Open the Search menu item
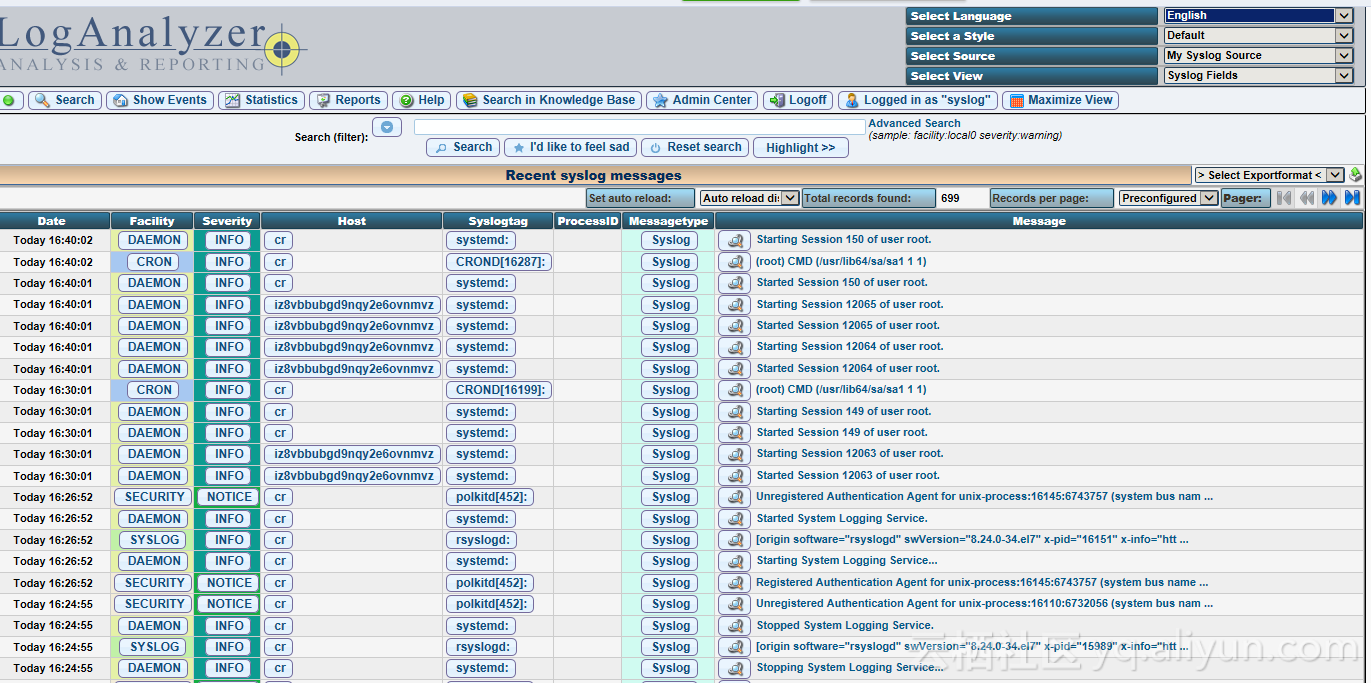The image size is (1371, 683). click(x=65, y=100)
